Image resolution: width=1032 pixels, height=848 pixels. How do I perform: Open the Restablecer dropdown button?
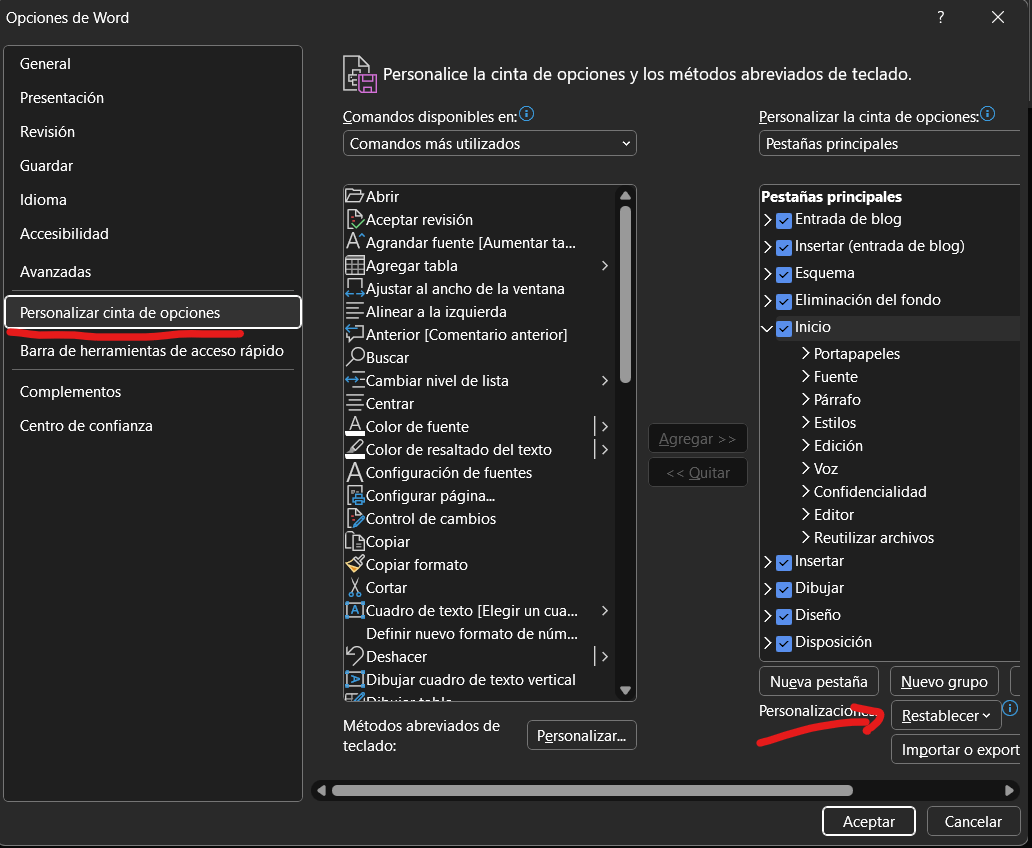pyautogui.click(x=946, y=716)
